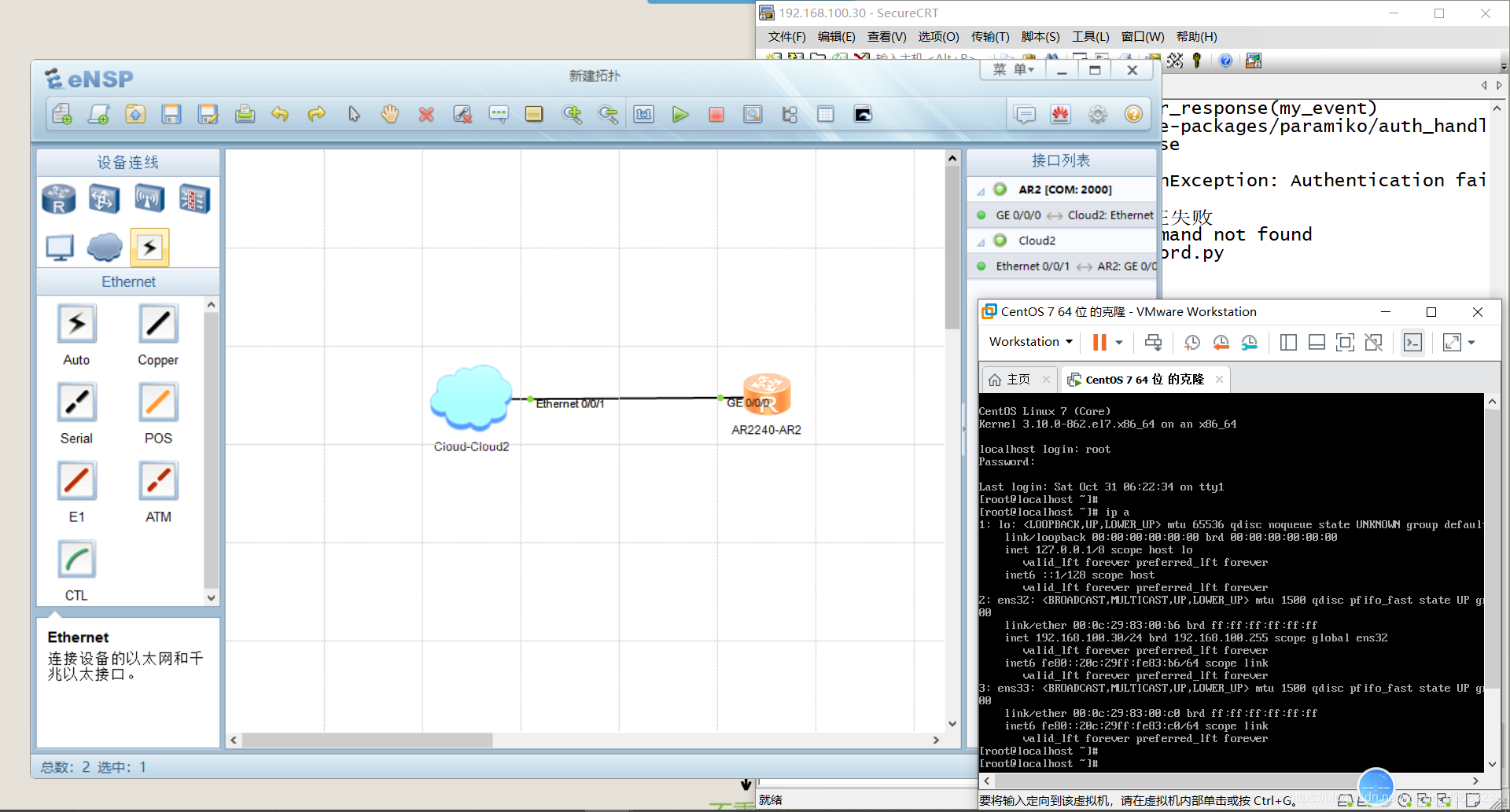This screenshot has height=812, width=1510.
Task: Click the VMware enter full screen icon
Action: coord(1345,342)
